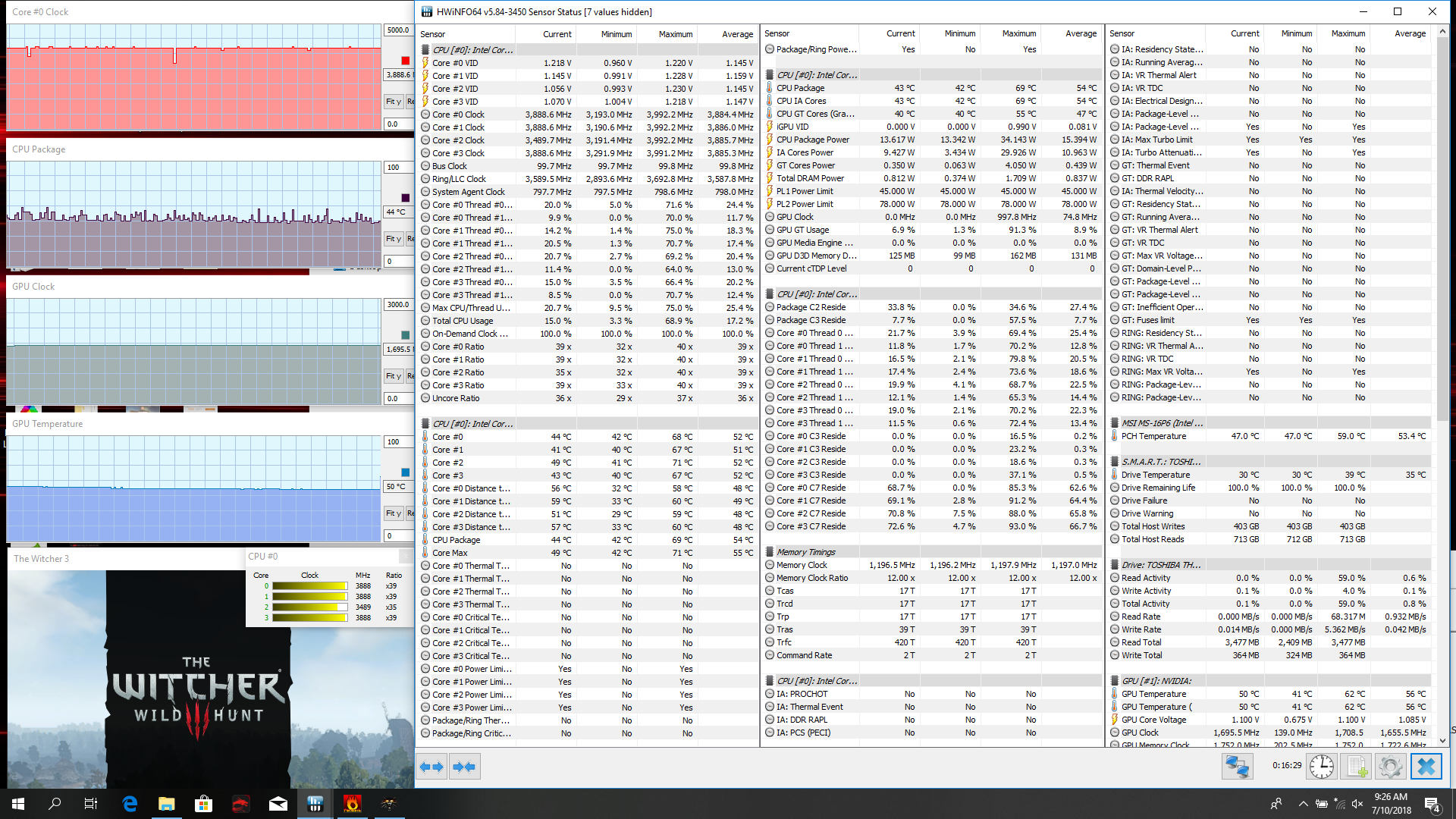Open HWiNFO sensor settings gear icon
The image size is (1456, 819).
point(1391,767)
